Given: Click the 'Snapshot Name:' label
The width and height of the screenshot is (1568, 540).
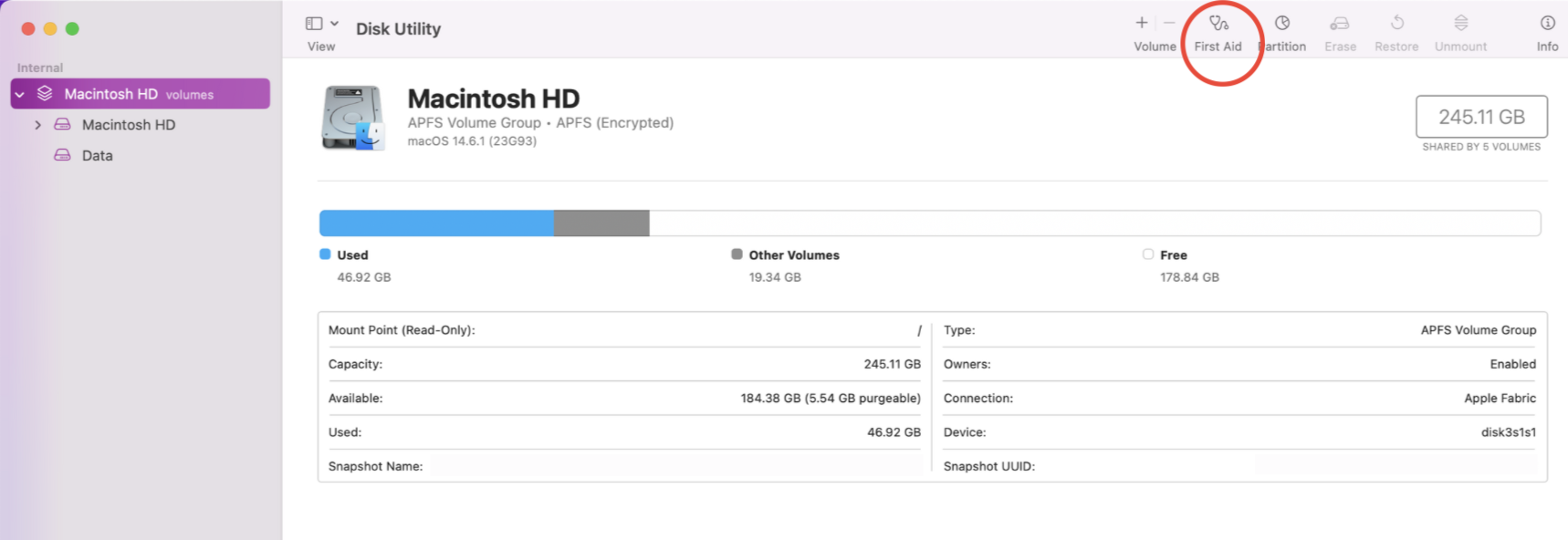Looking at the screenshot, I should pos(376,466).
